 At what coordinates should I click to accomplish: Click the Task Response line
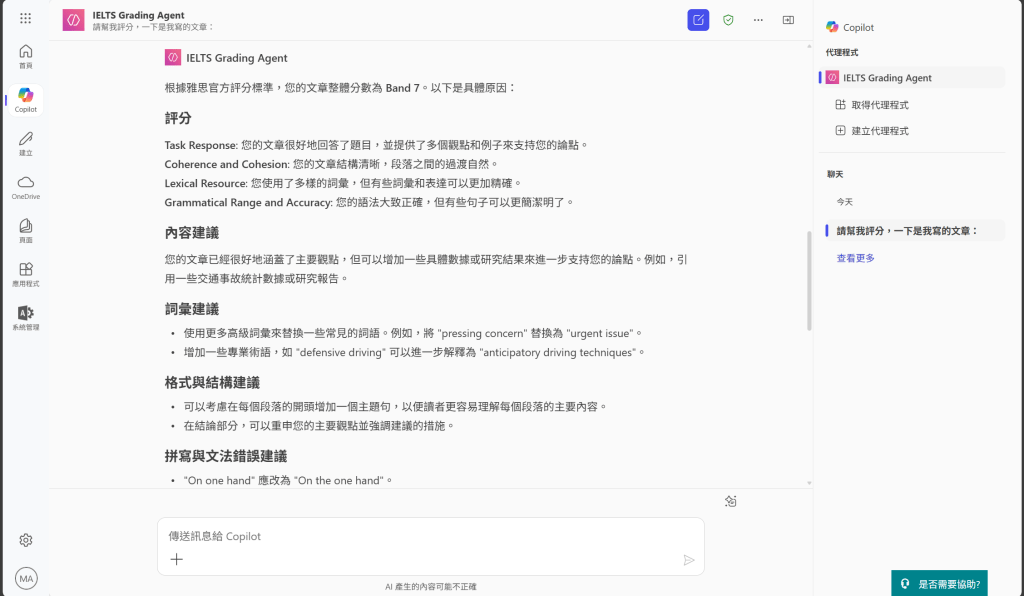pos(377,145)
